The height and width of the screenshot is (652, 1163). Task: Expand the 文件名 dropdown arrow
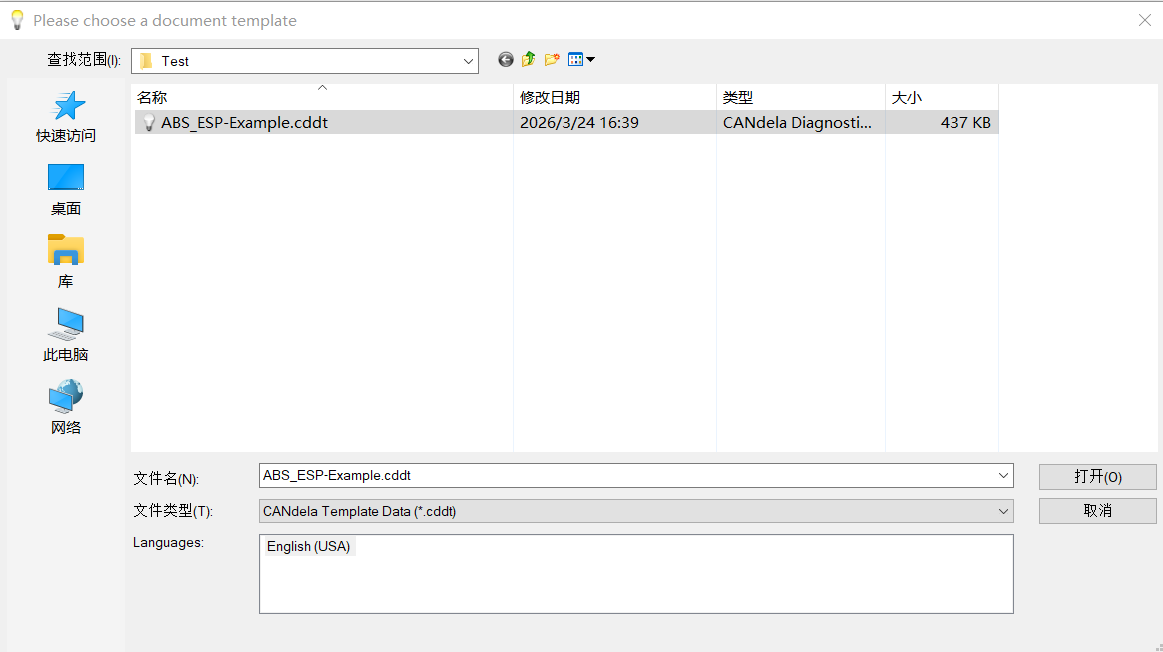(x=1003, y=475)
